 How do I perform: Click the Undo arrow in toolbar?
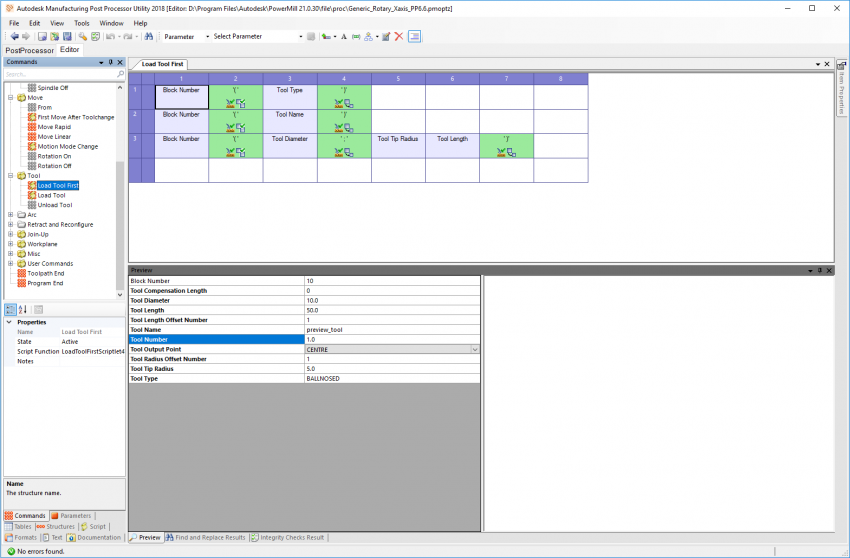109,36
